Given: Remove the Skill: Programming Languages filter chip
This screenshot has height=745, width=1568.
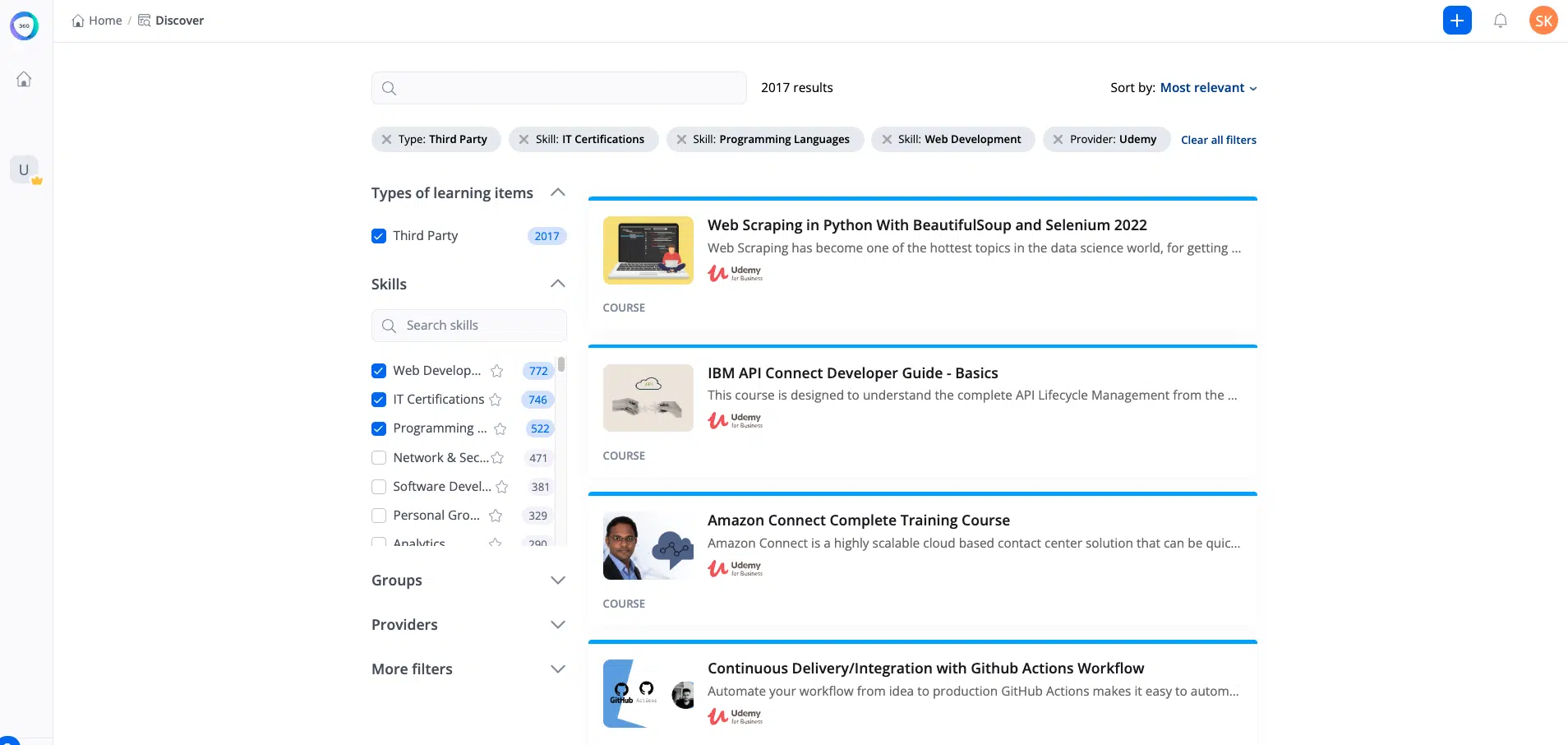Looking at the screenshot, I should click(x=681, y=140).
